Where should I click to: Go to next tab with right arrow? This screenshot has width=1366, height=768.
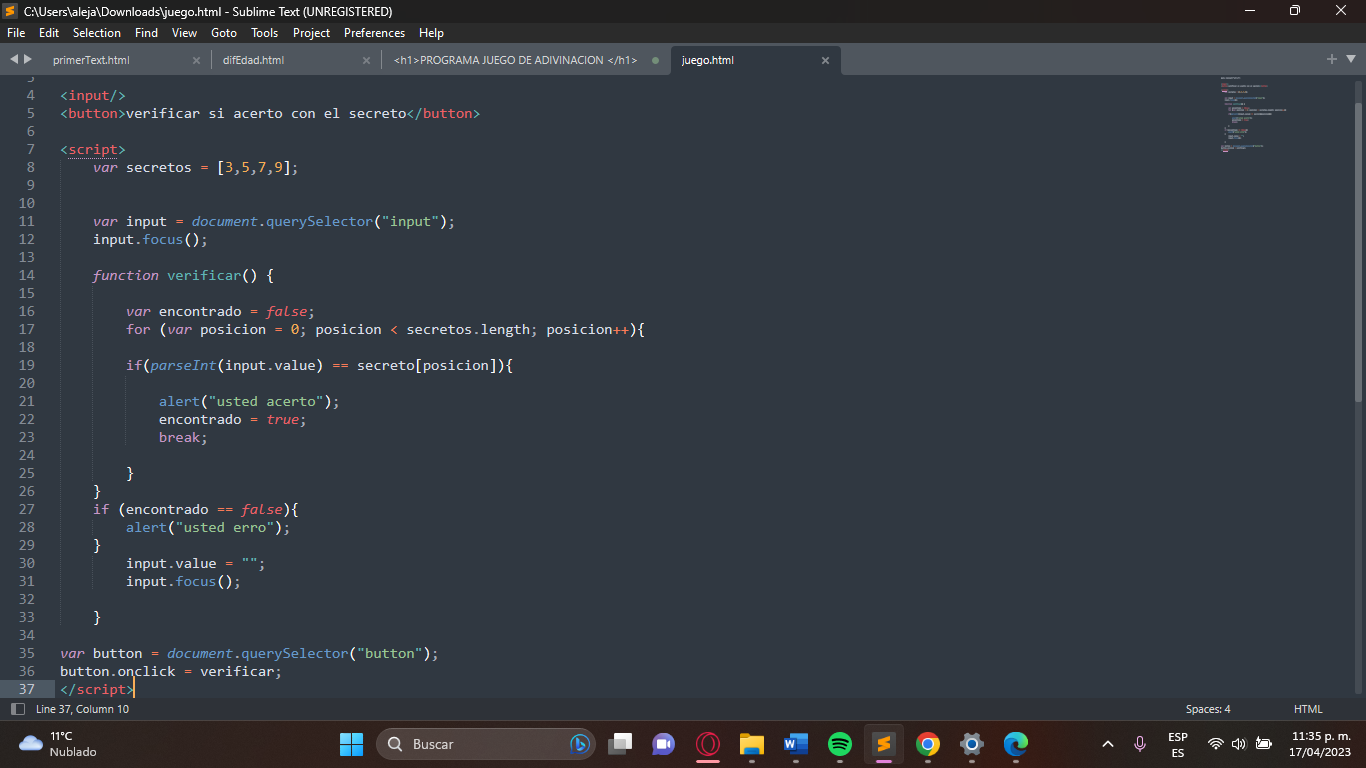click(27, 60)
